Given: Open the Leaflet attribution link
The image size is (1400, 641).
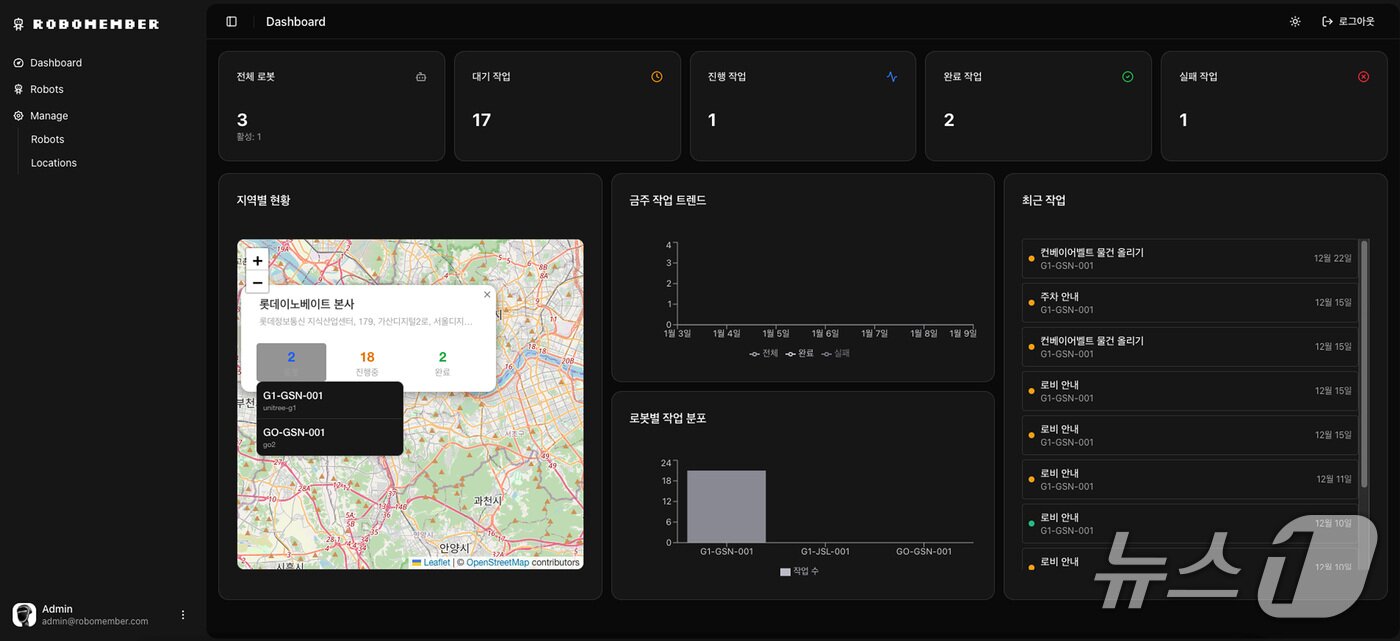Looking at the screenshot, I should (x=436, y=563).
